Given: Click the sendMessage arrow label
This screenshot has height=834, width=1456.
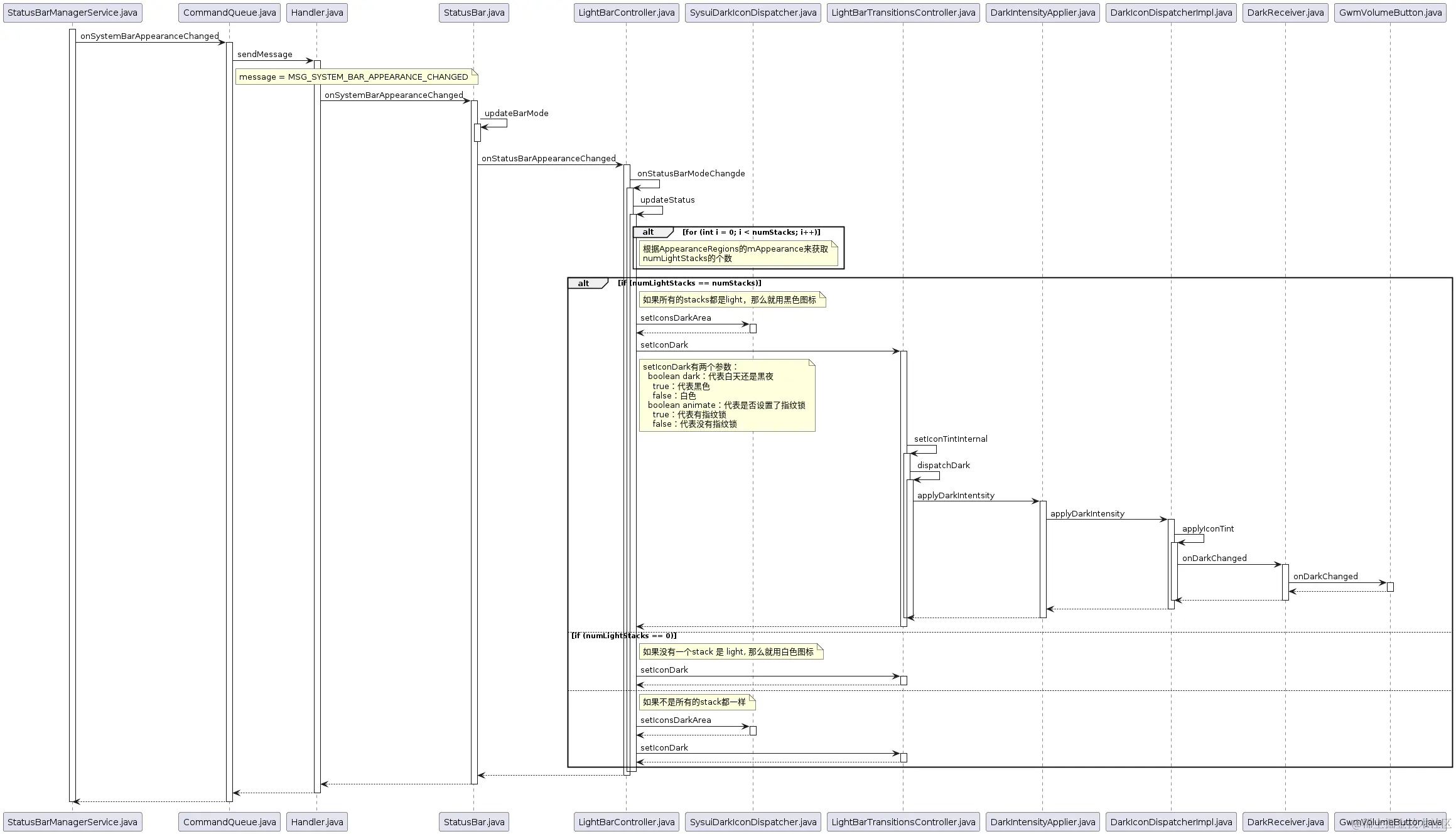Looking at the screenshot, I should pos(264,55).
